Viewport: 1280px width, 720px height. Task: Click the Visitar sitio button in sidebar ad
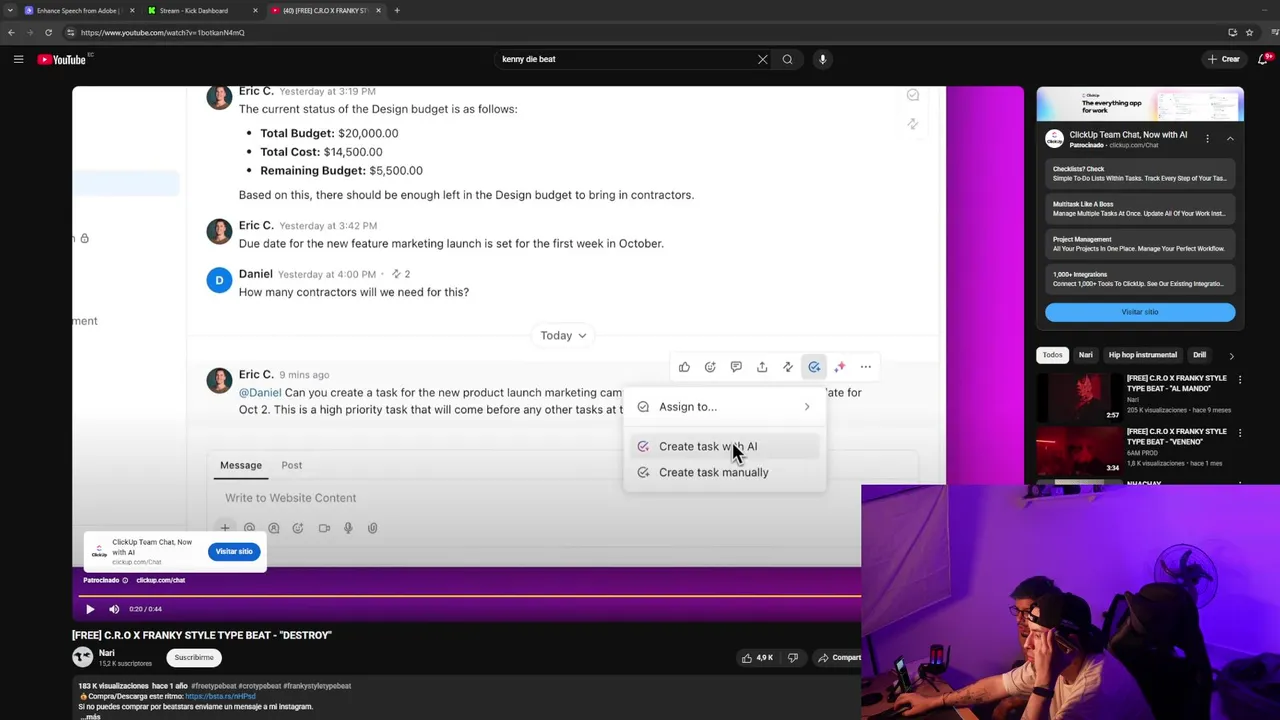pyautogui.click(x=1140, y=312)
